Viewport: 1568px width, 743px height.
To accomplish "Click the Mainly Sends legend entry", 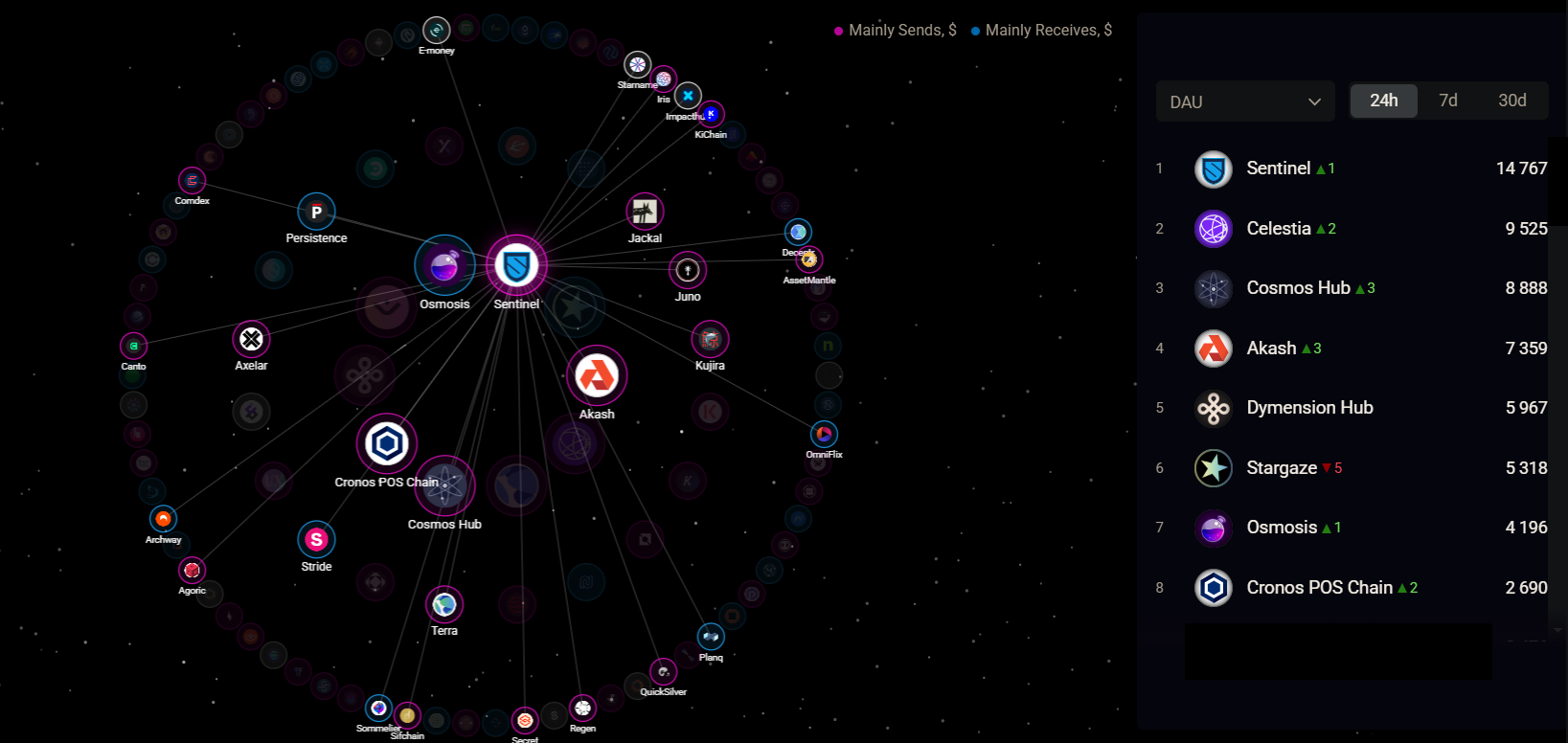I will click(896, 30).
